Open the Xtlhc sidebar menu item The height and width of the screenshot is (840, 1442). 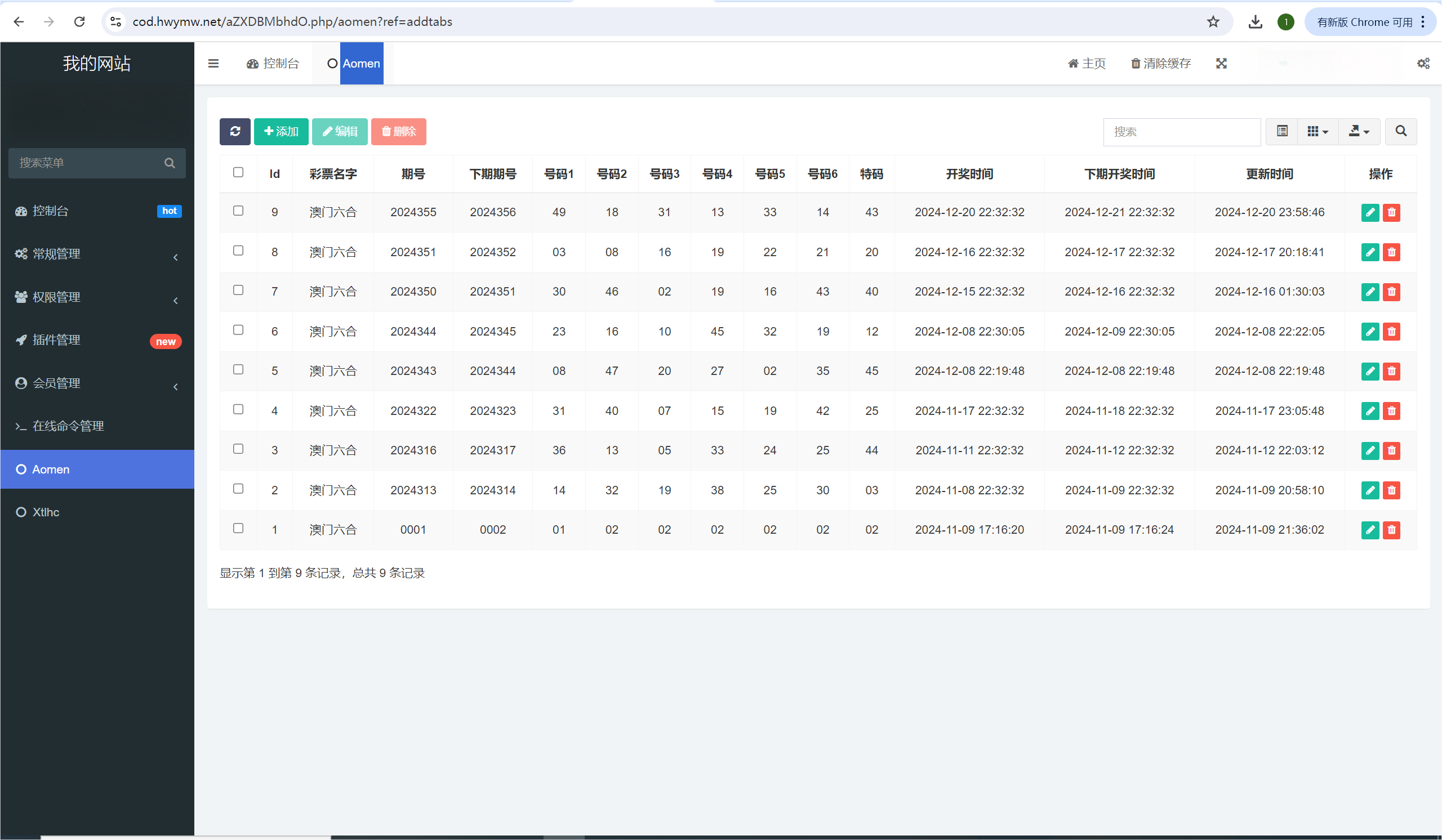pyautogui.click(x=46, y=512)
